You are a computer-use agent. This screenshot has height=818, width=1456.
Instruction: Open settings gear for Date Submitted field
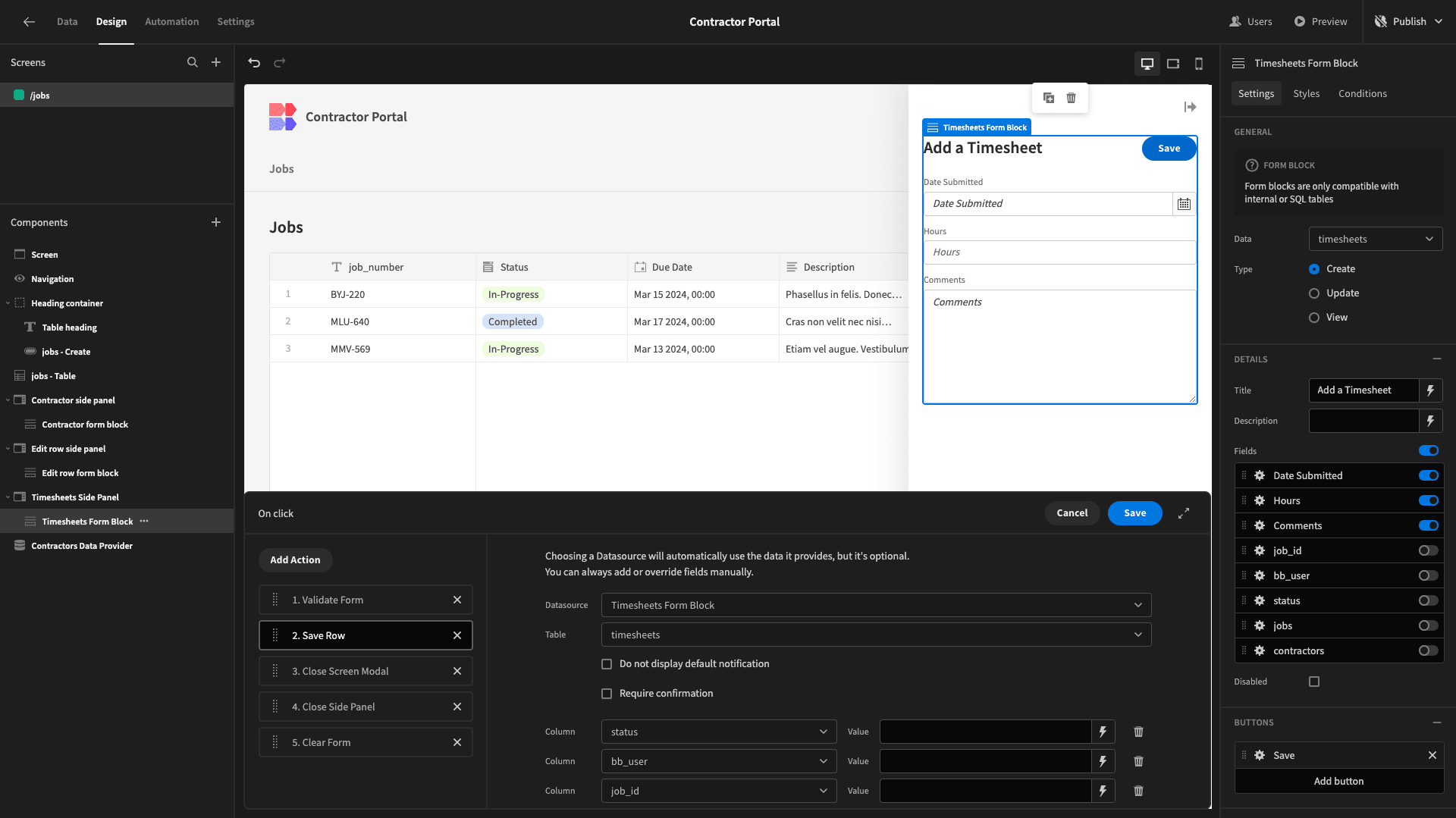[1260, 475]
